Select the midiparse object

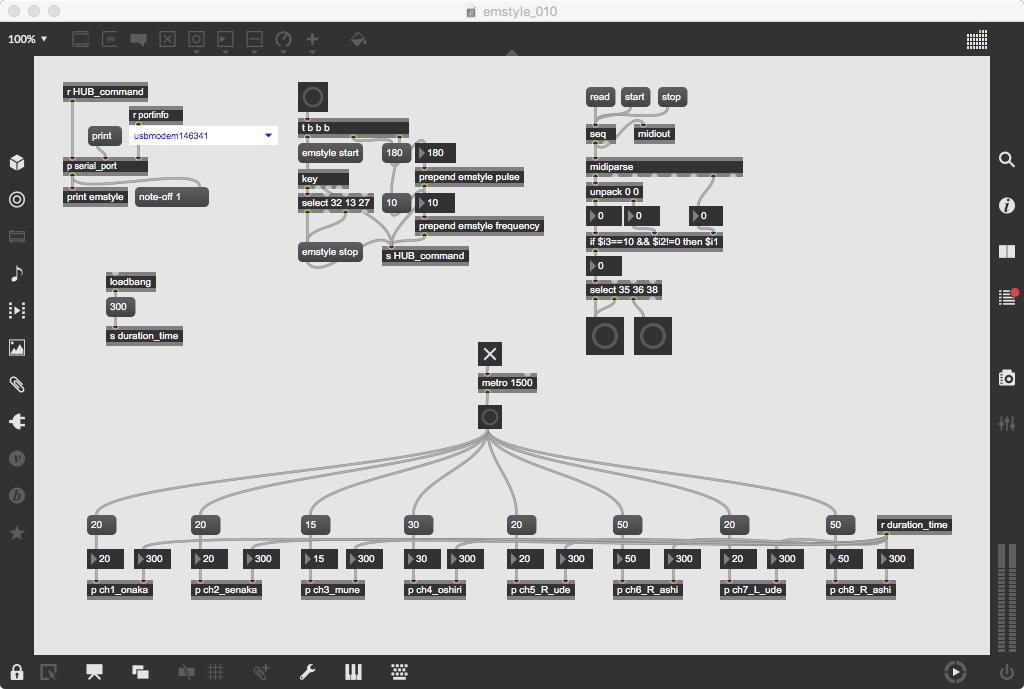point(664,167)
